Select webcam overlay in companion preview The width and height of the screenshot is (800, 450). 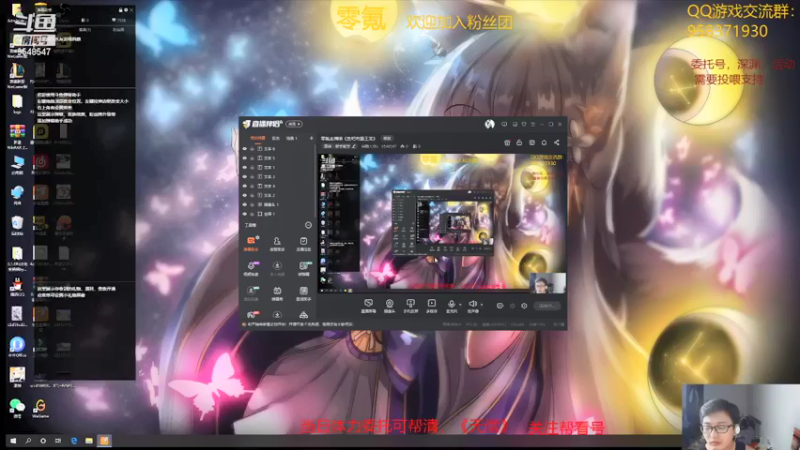pos(547,283)
